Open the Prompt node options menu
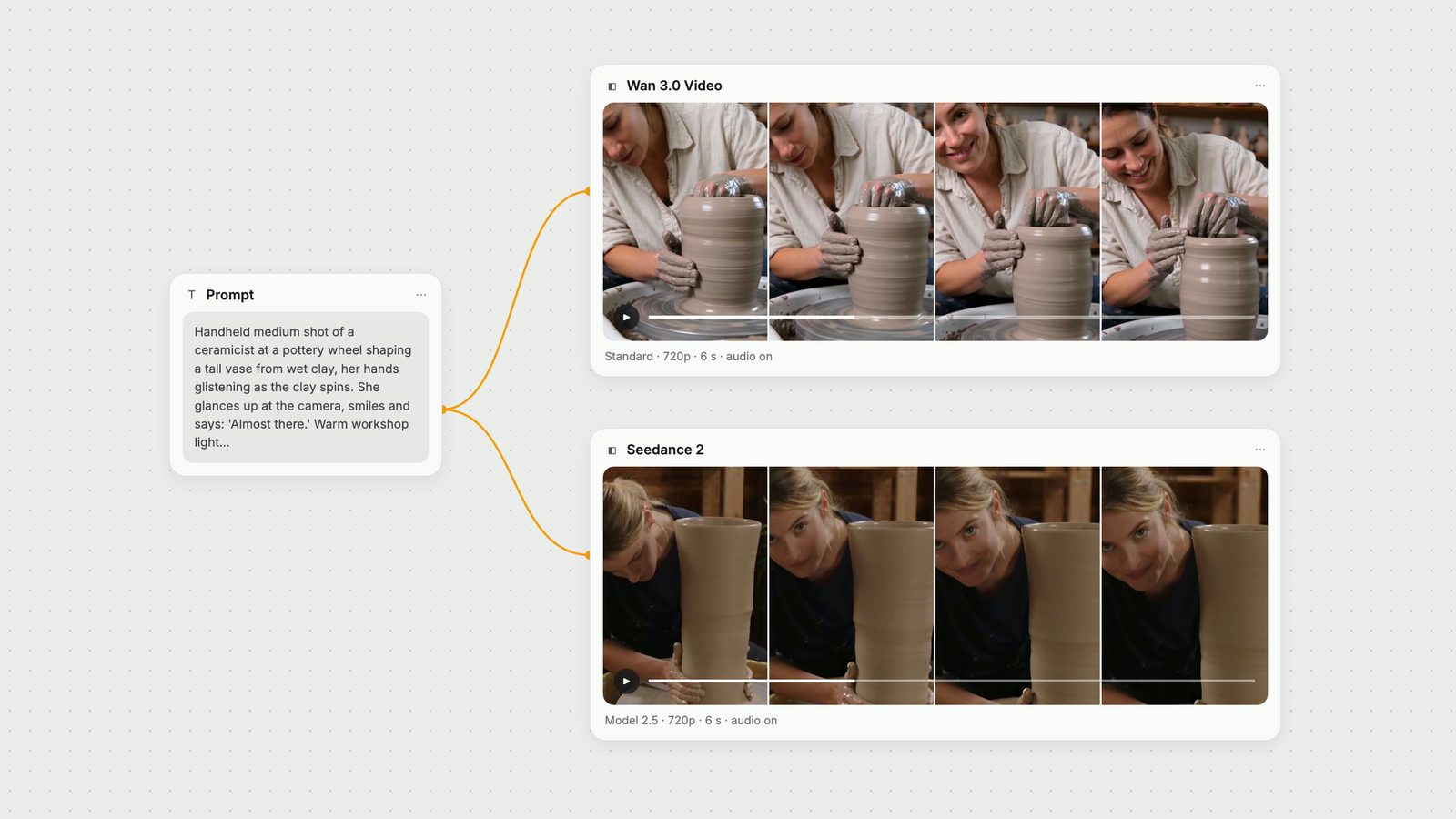Viewport: 1456px width, 819px height. tap(420, 295)
